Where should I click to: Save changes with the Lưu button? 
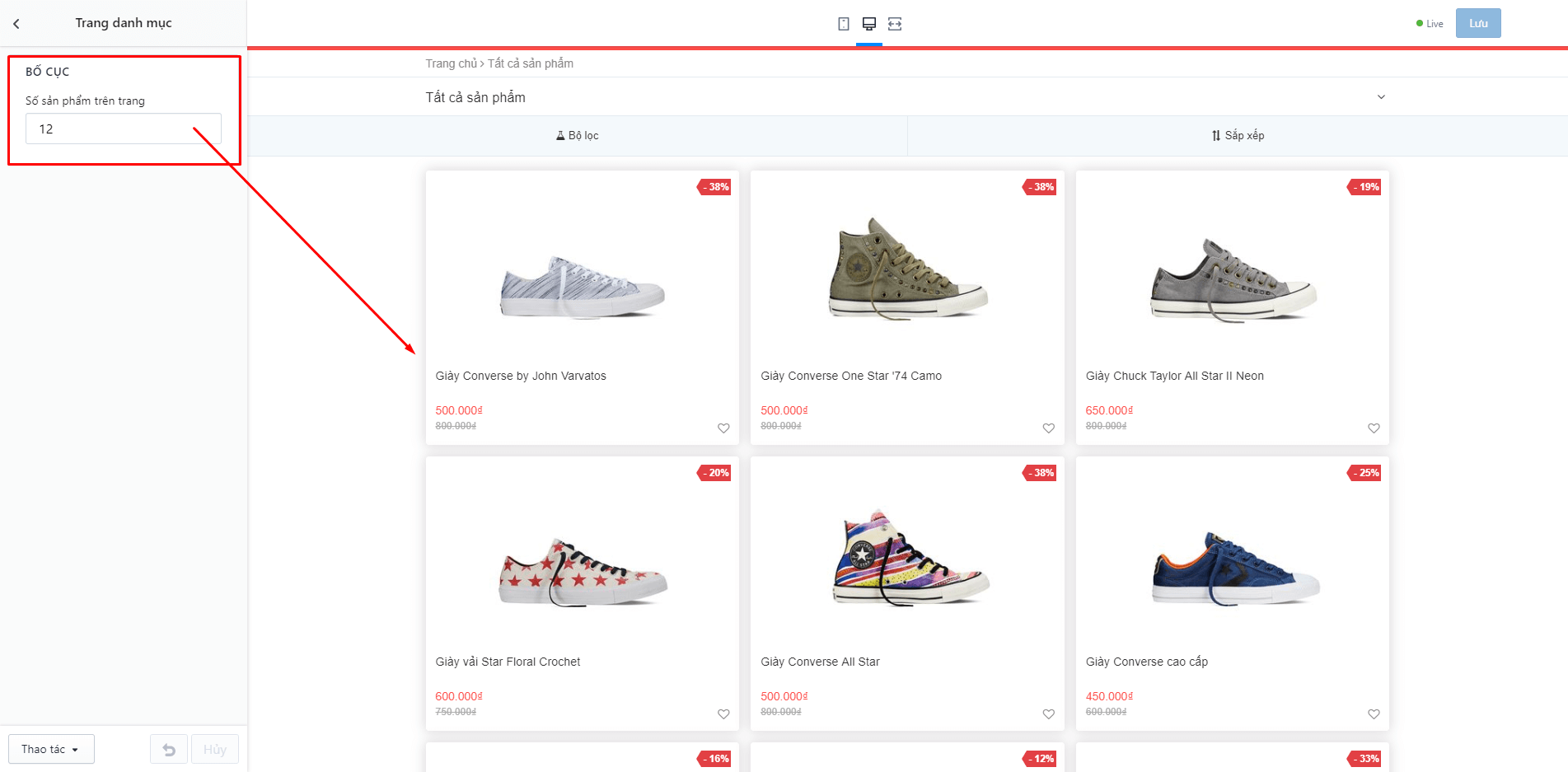coord(1478,23)
